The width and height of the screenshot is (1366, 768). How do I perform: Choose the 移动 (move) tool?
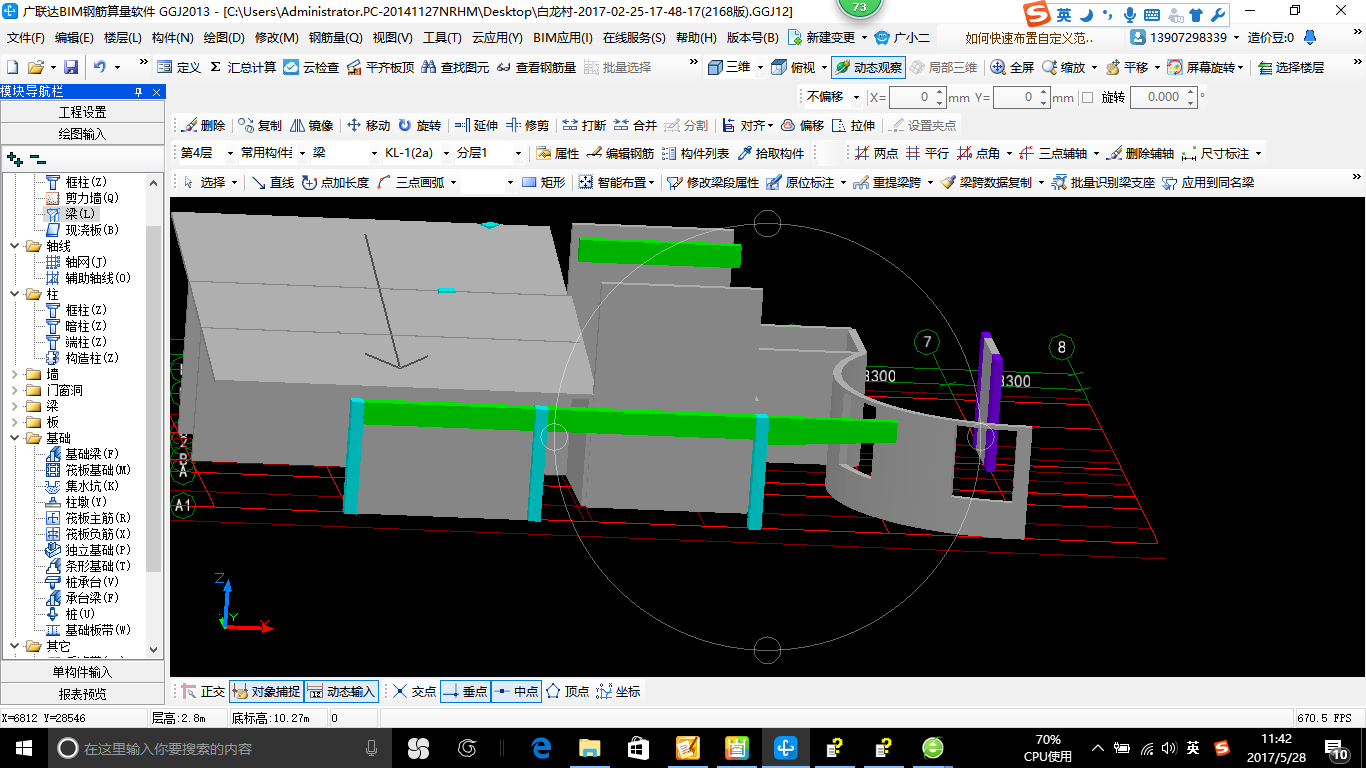(368, 125)
